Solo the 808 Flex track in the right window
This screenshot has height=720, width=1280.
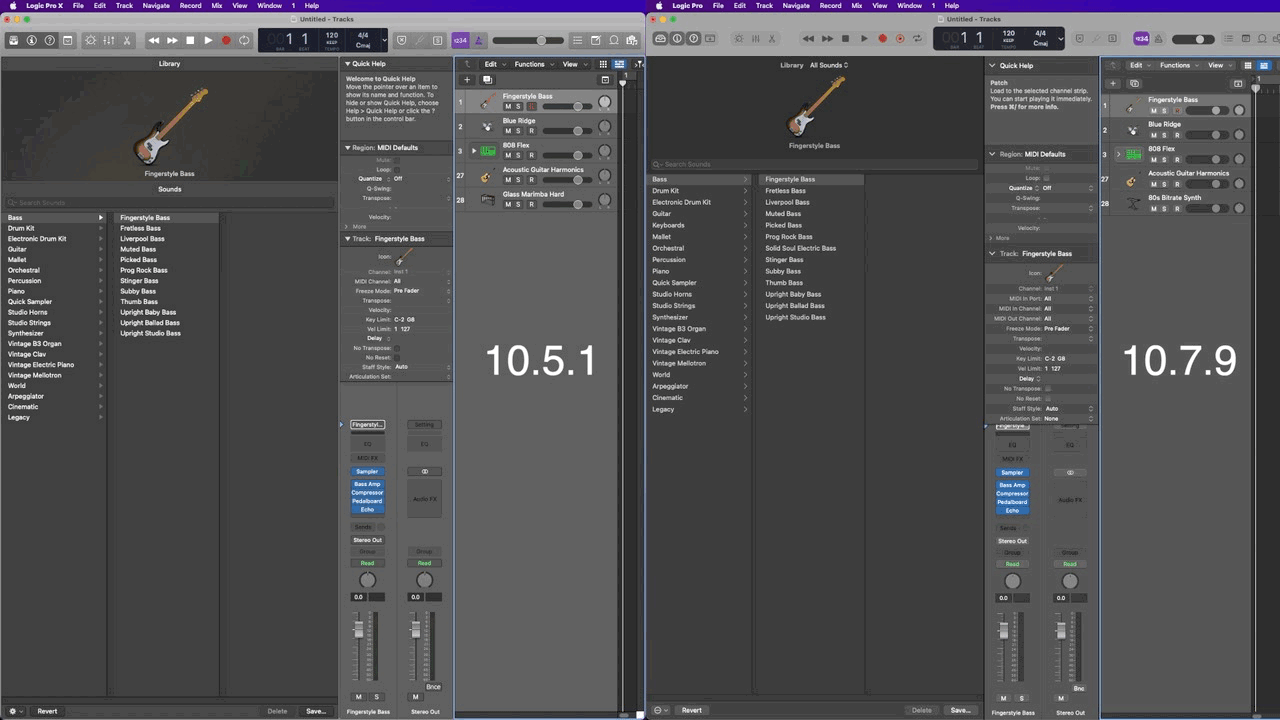pos(1164,159)
